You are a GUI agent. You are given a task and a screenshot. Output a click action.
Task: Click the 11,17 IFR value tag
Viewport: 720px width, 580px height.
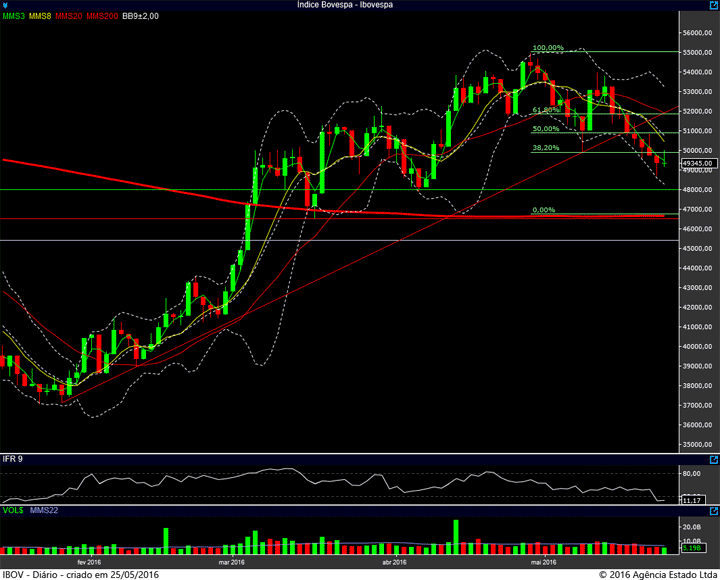693,500
